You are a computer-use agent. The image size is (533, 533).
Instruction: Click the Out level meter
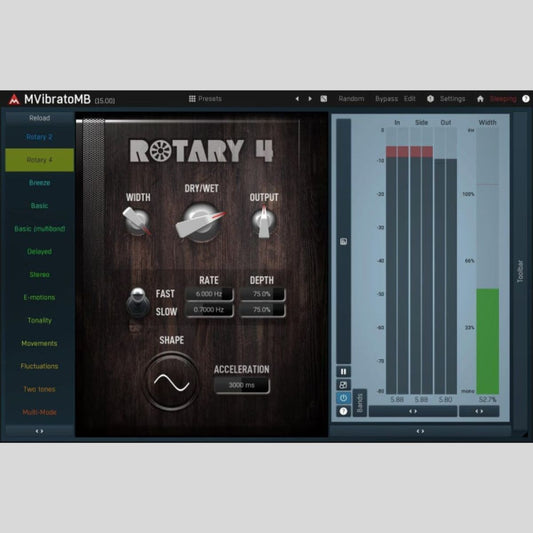(x=446, y=261)
